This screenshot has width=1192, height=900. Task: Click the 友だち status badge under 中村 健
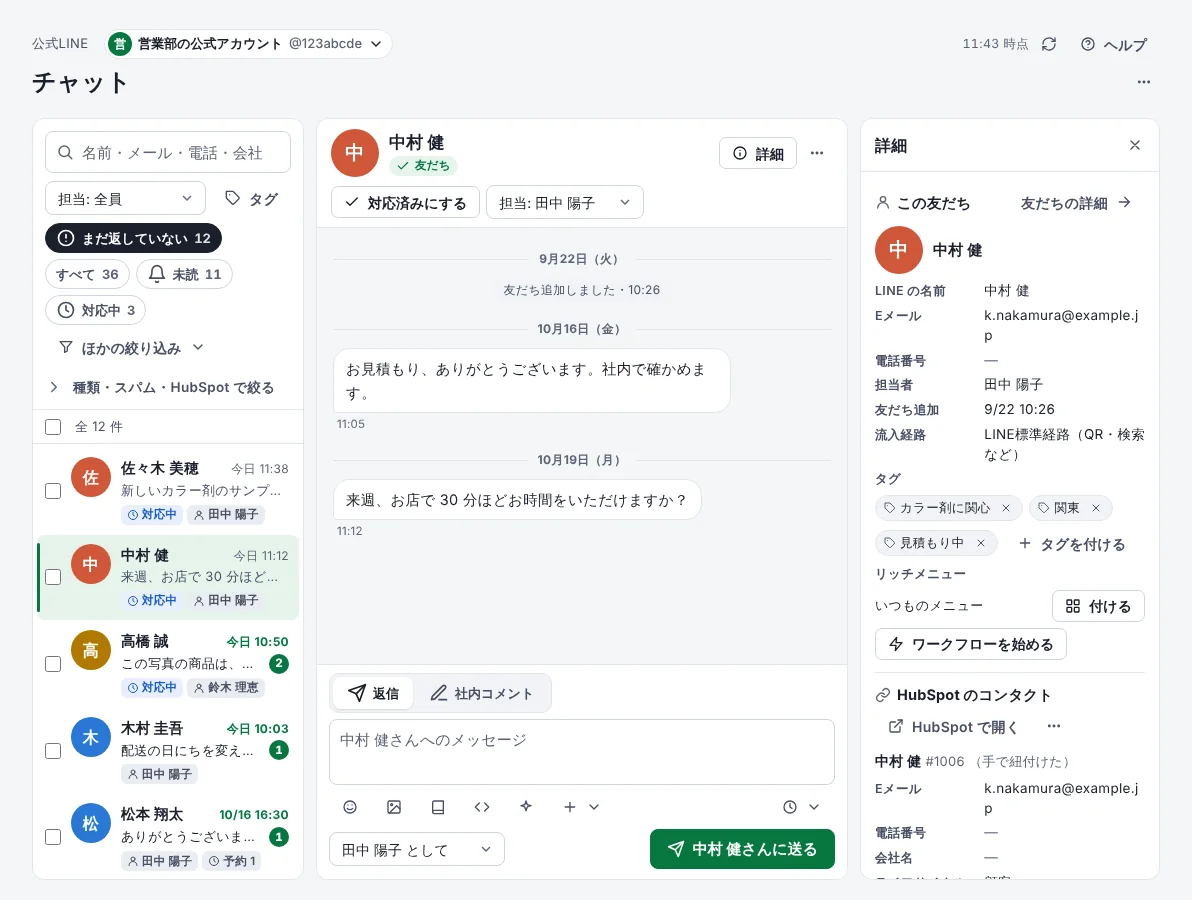(423, 166)
